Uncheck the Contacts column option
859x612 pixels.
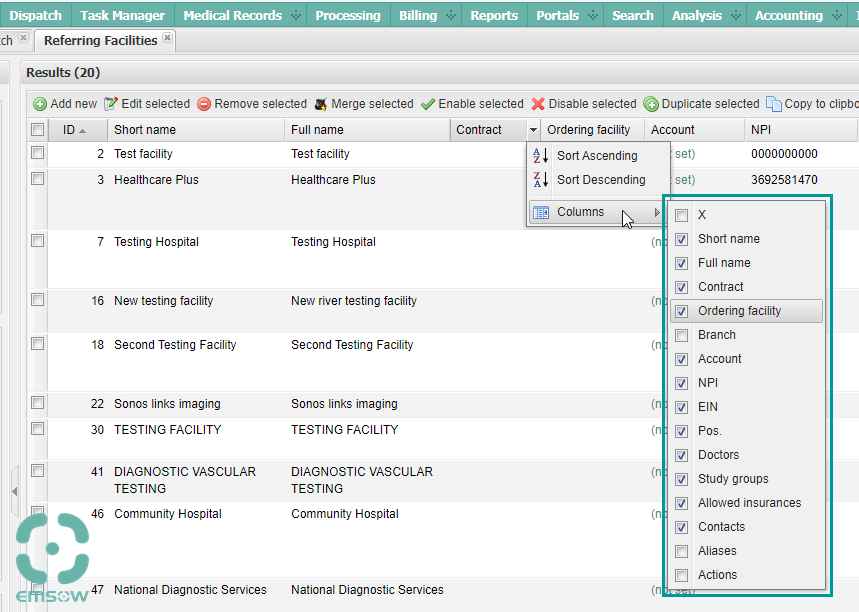point(682,528)
